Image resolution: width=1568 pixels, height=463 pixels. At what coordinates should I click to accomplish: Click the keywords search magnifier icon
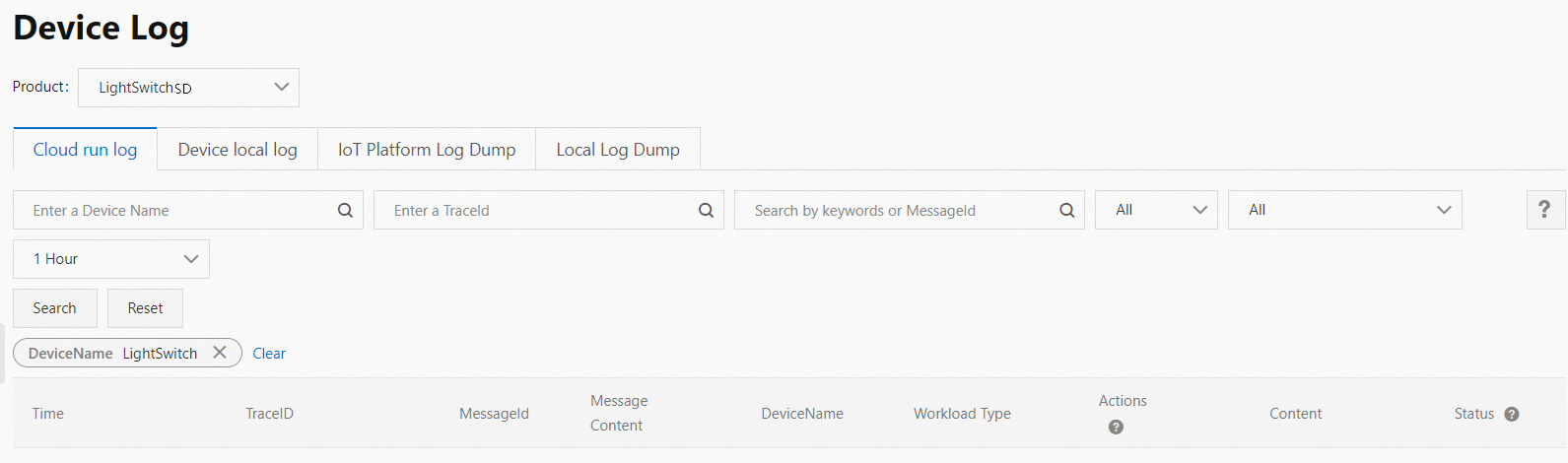pyautogui.click(x=1066, y=210)
